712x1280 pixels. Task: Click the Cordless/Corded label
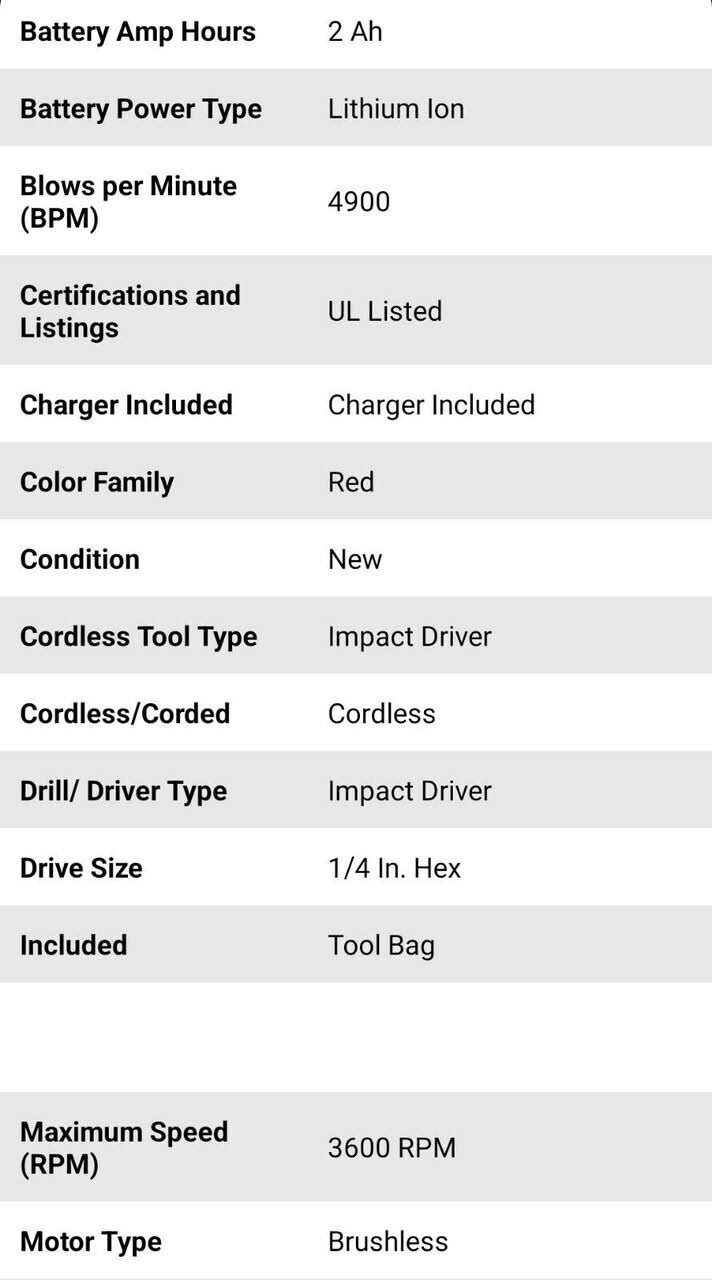(x=125, y=714)
